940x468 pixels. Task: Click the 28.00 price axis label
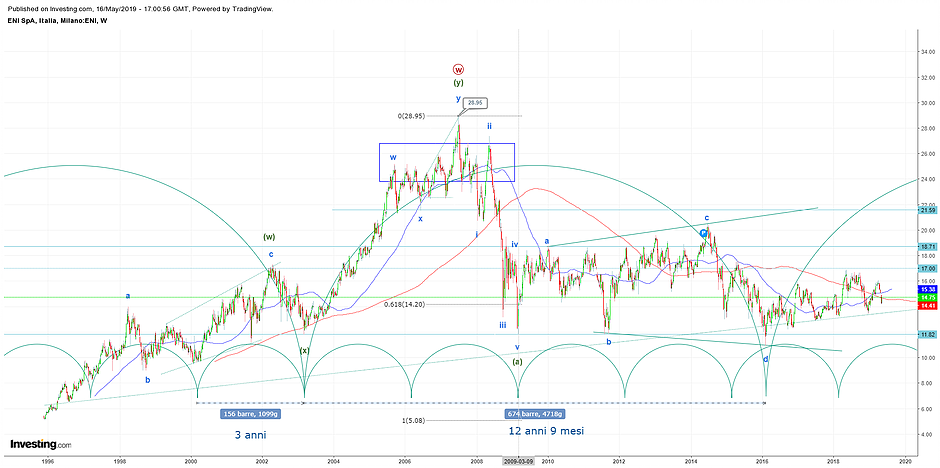[x=928, y=129]
